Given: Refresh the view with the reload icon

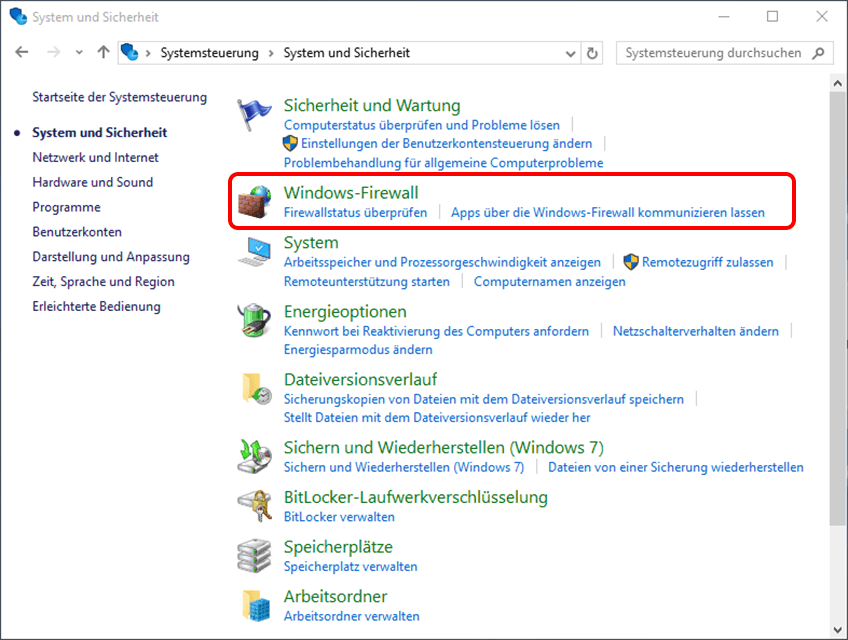Looking at the screenshot, I should (592, 53).
